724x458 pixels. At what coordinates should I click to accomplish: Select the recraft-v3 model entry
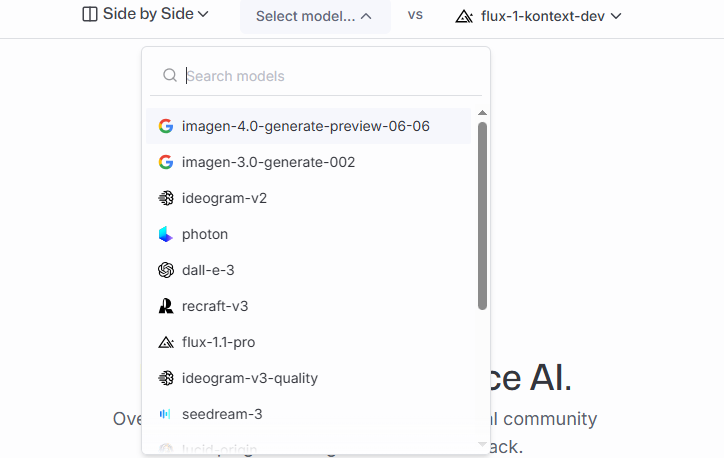point(215,306)
